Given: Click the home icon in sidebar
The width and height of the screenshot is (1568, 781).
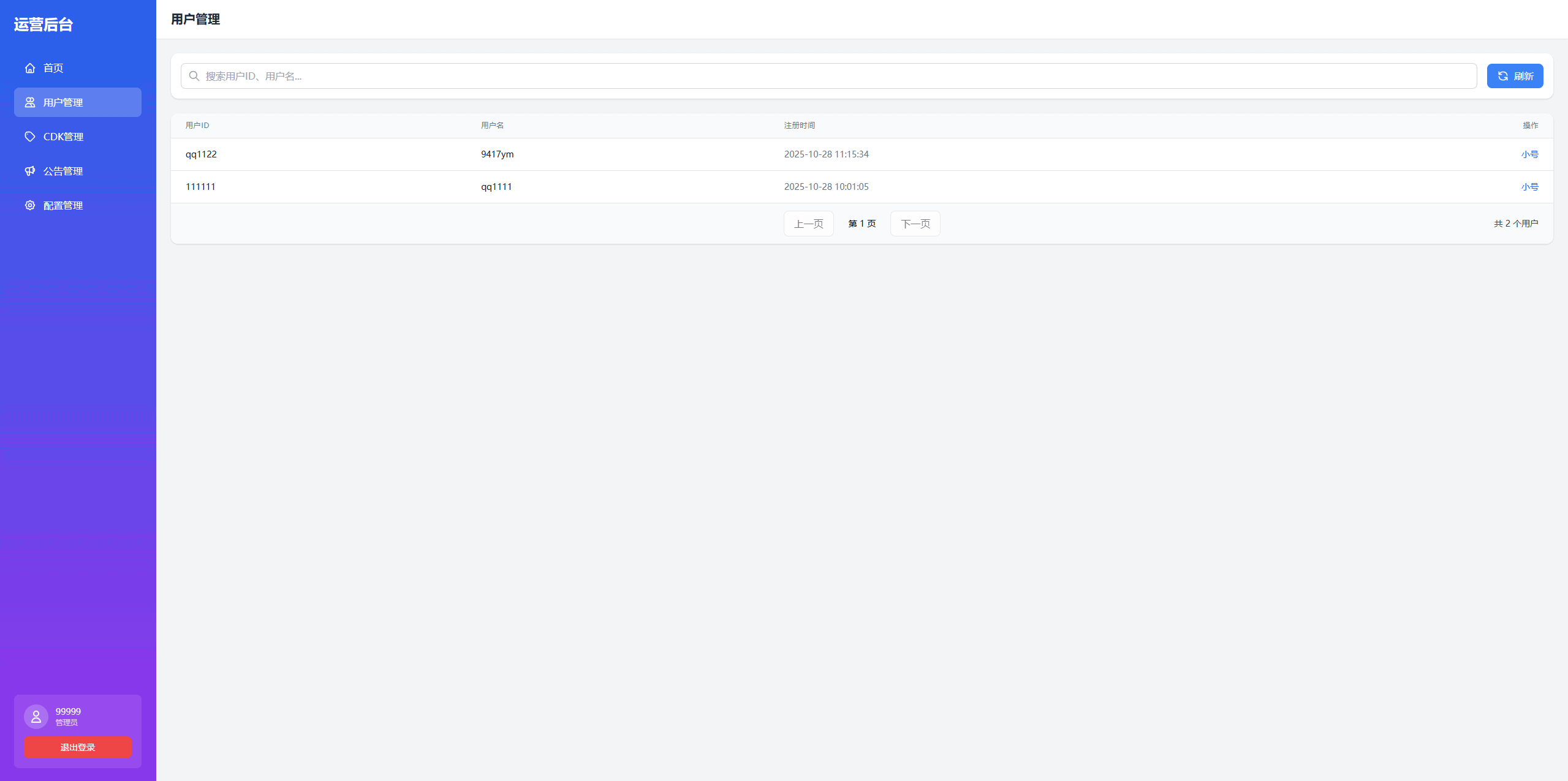Looking at the screenshot, I should pos(29,68).
